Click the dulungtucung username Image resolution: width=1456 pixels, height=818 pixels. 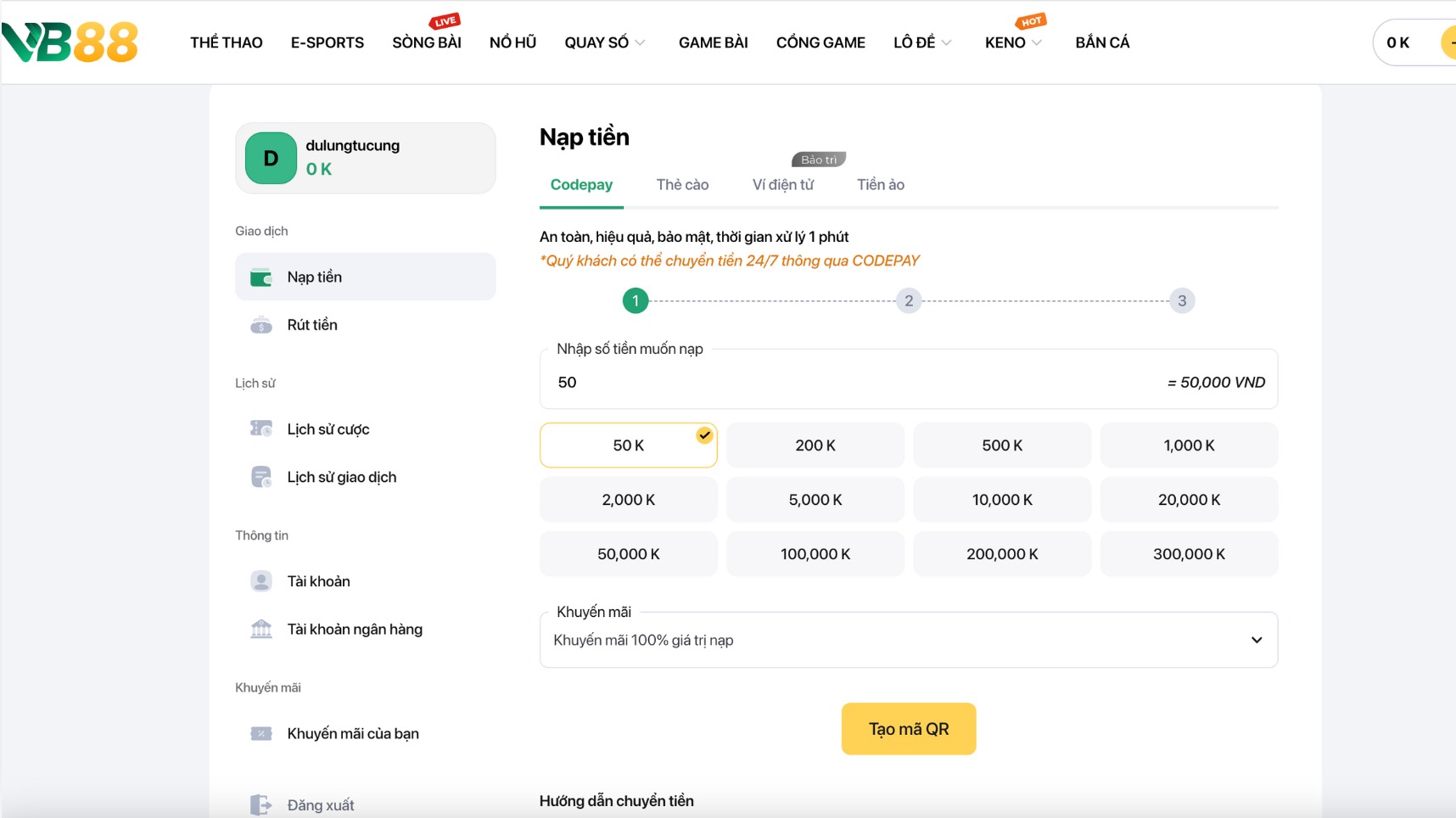353,145
